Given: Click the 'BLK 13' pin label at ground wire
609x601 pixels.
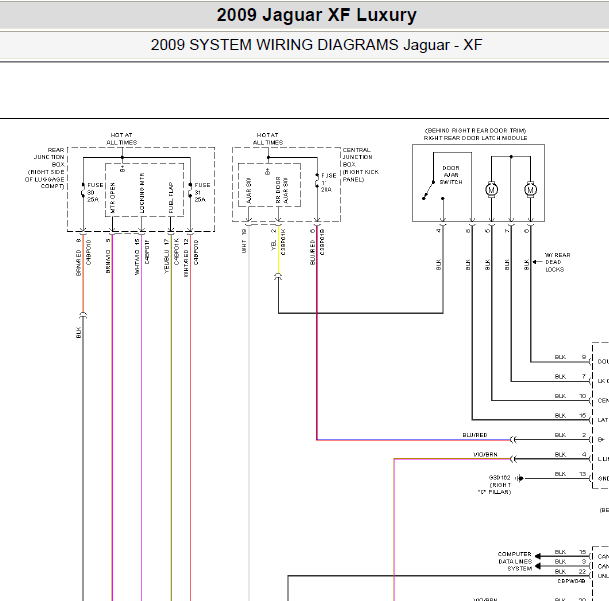Looking at the screenshot, I should tap(570, 474).
